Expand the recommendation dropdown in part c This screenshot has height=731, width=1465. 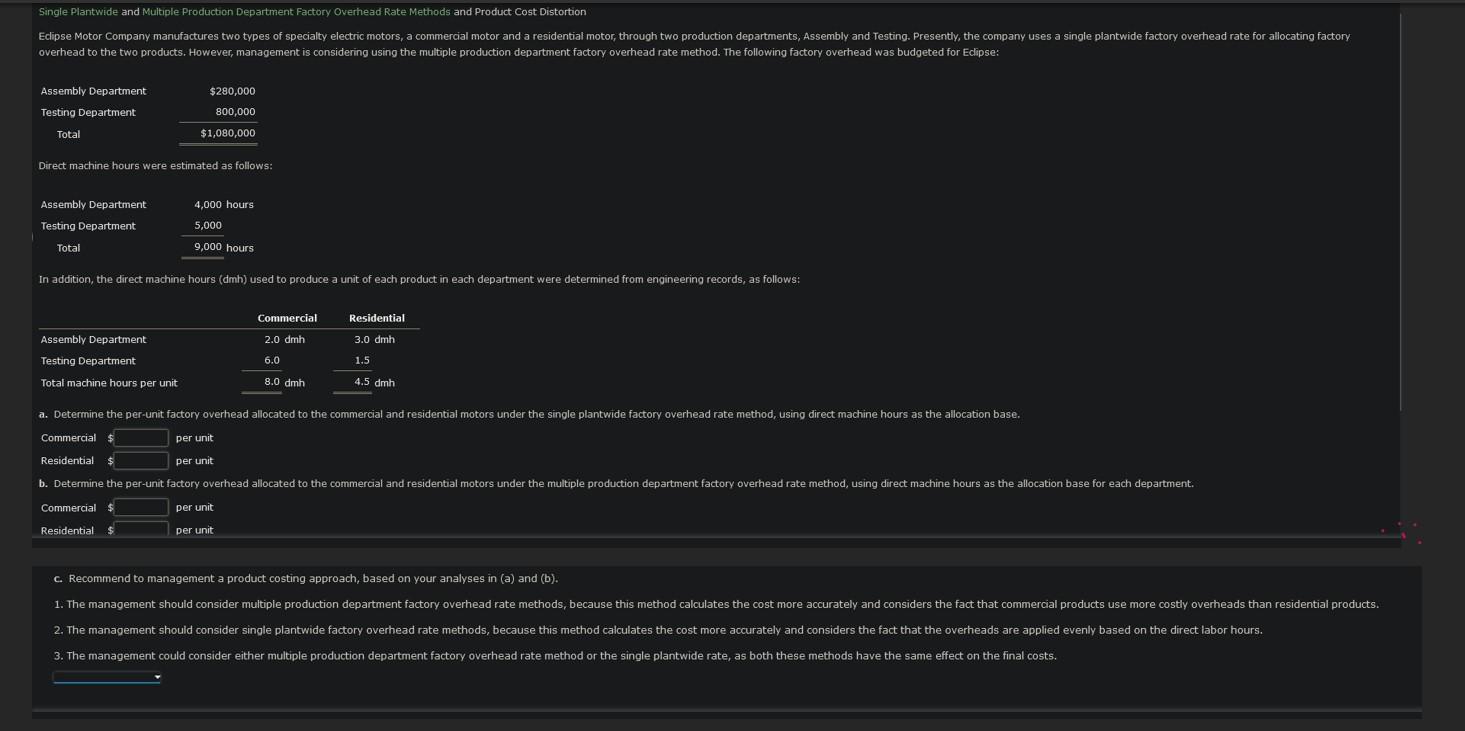(105, 676)
